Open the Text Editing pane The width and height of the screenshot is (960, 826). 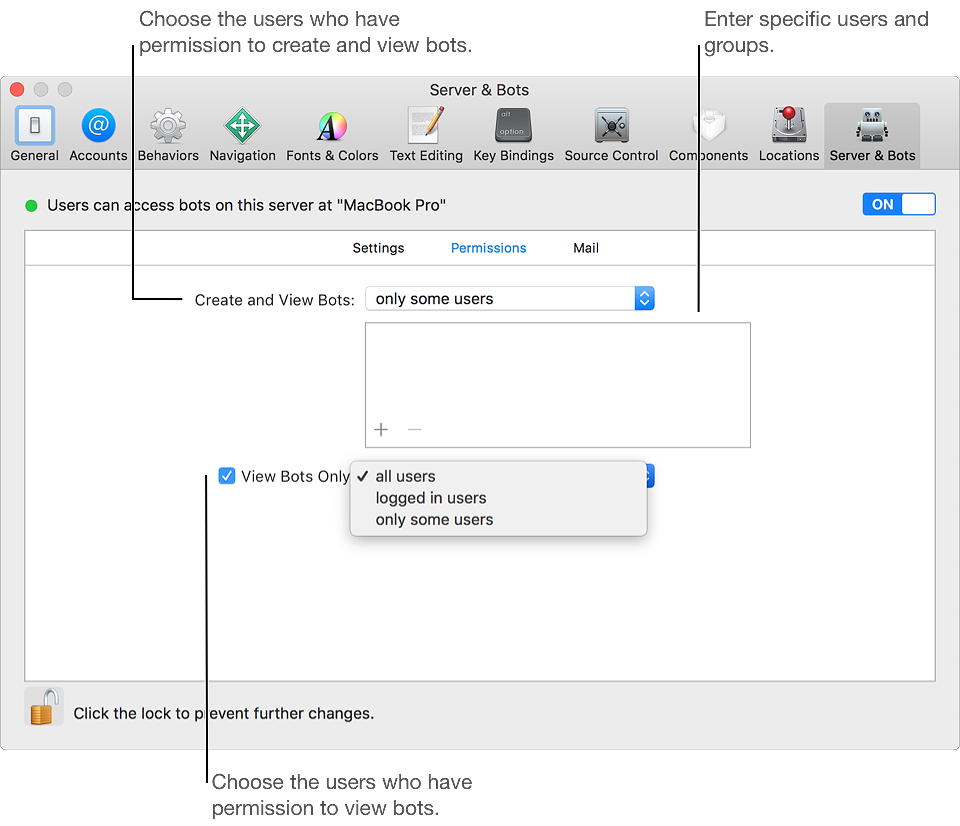point(426,134)
